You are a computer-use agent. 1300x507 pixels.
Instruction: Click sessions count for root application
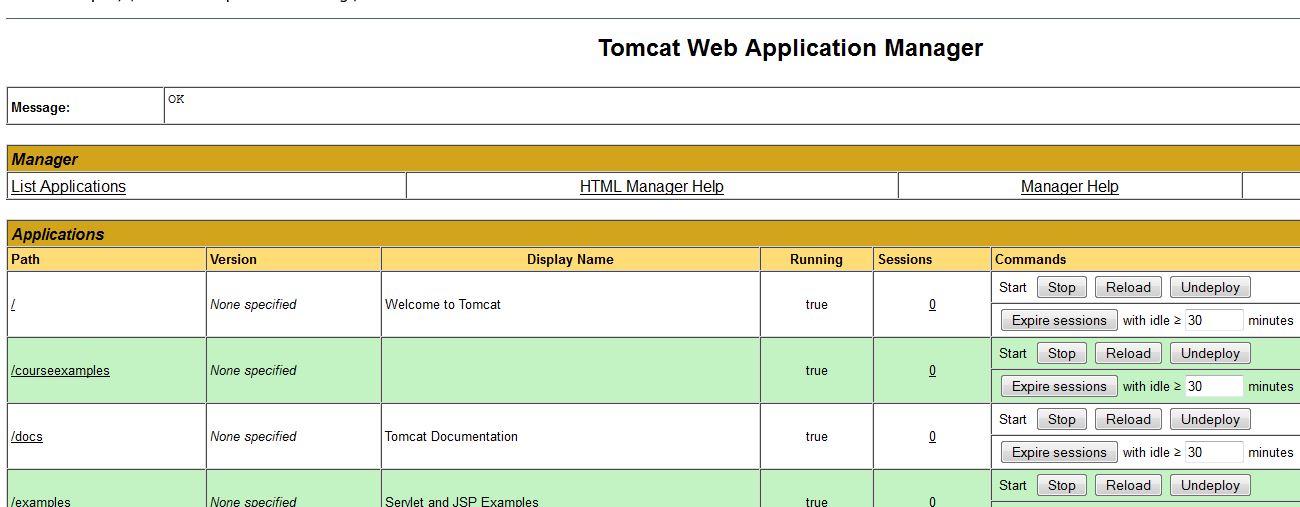[932, 304]
